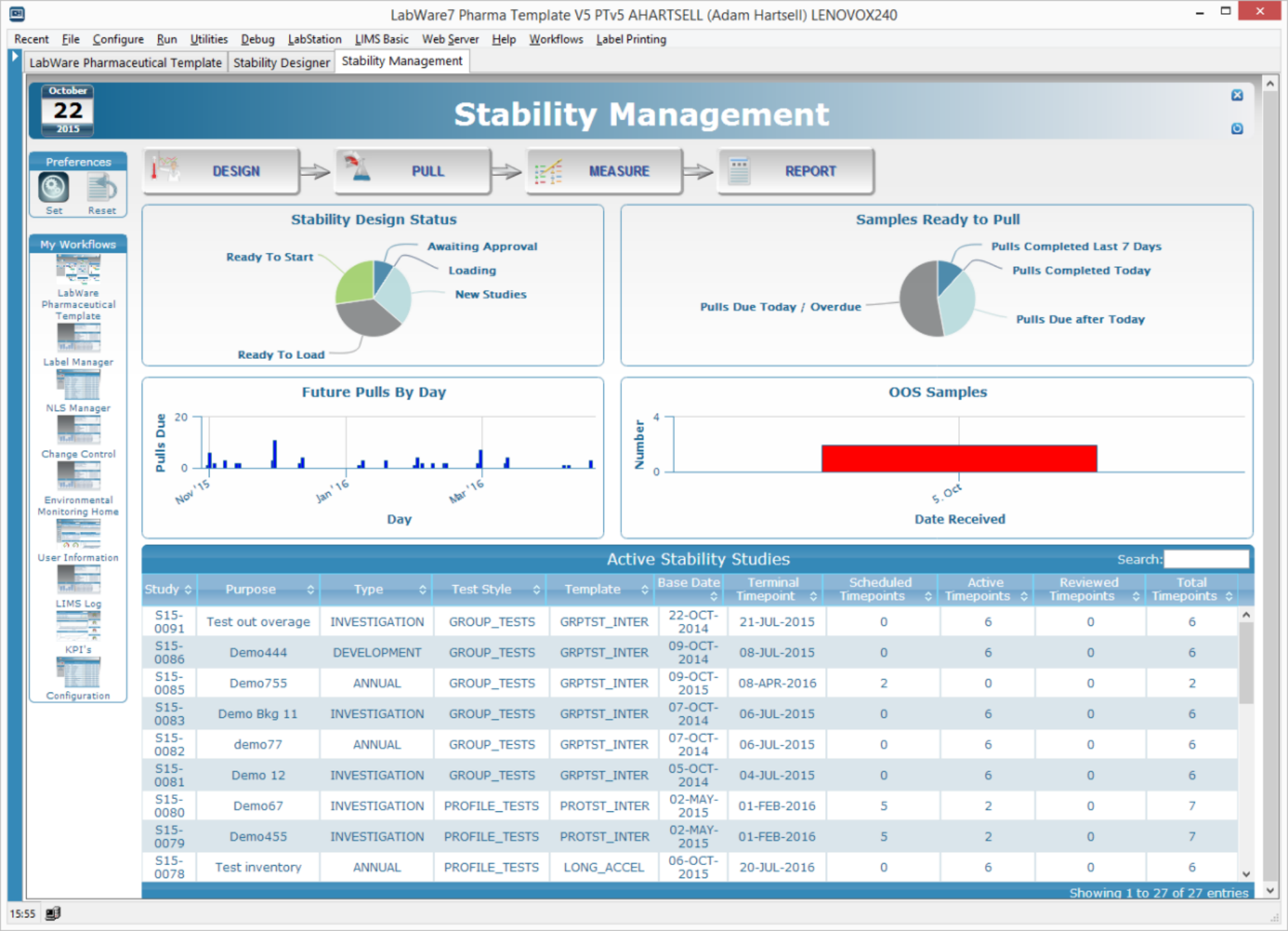This screenshot has width=1288, height=931.
Task: Click the Active Stability Studies search field
Action: (x=1206, y=559)
